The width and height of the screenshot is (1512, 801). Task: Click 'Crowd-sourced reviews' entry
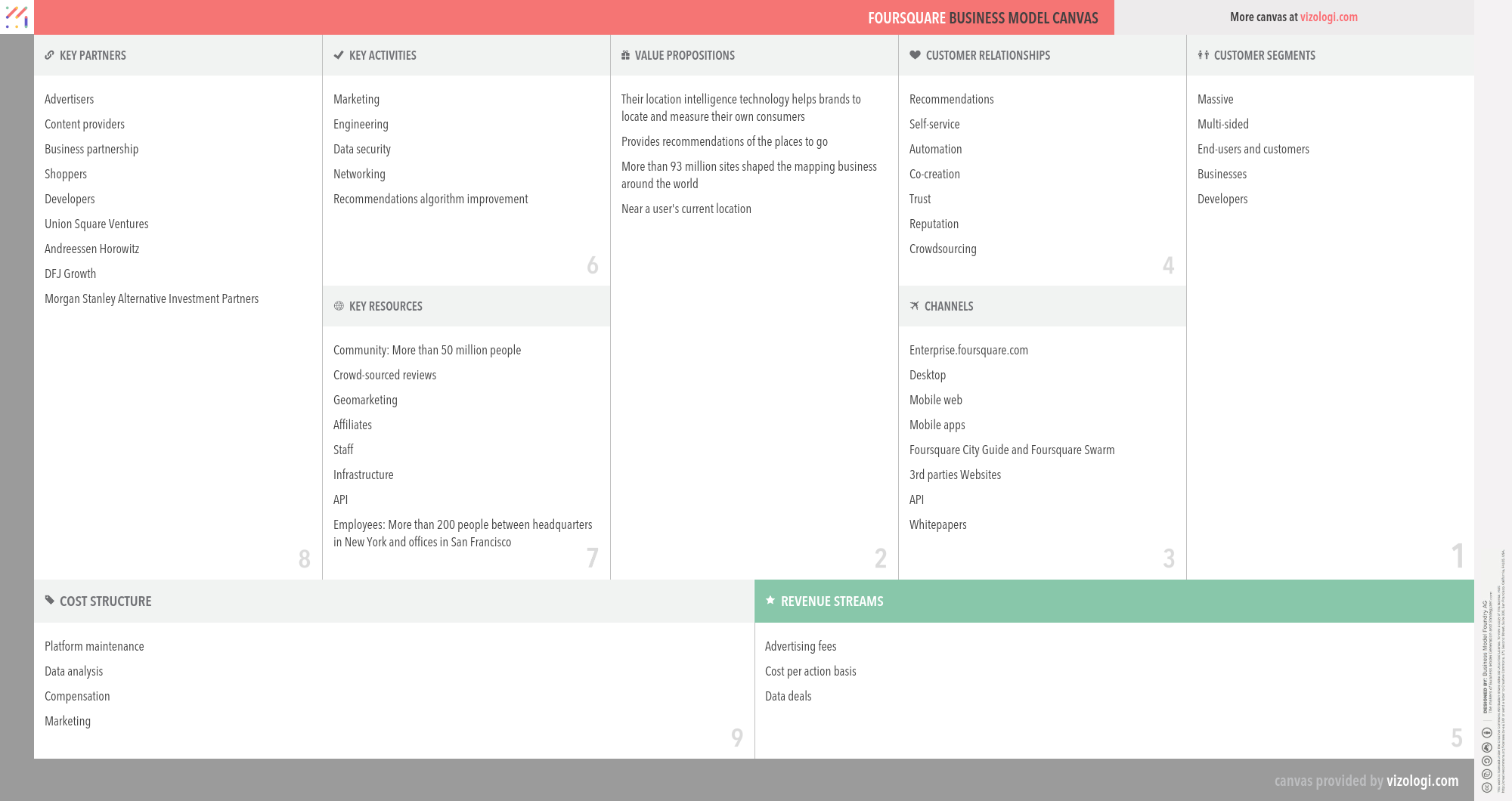pyautogui.click(x=385, y=375)
